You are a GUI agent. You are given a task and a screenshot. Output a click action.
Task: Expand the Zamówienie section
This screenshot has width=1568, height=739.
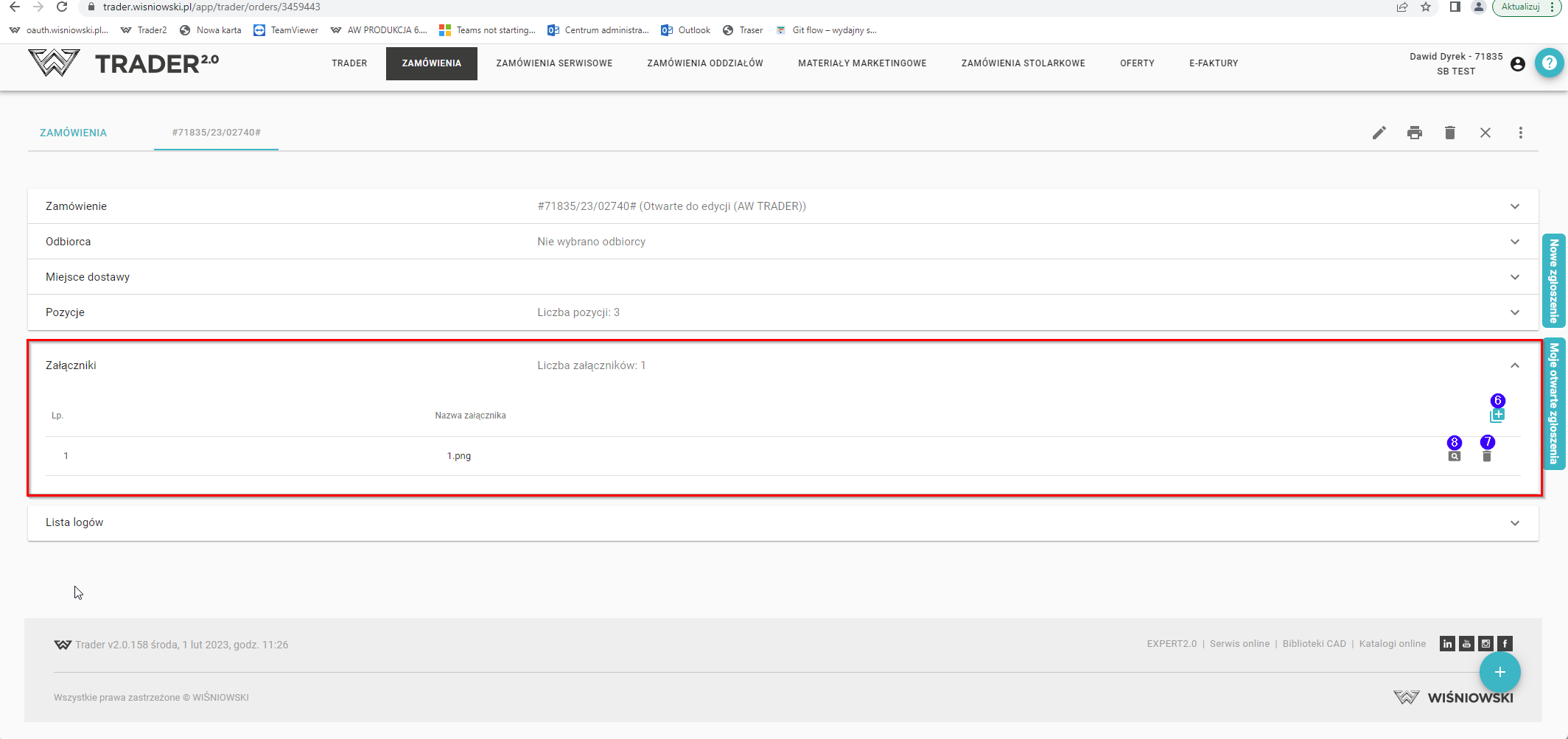tap(1514, 206)
